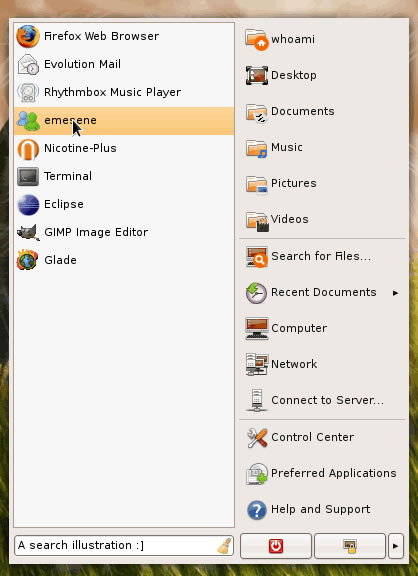Open Desktop folder icon
The image size is (418, 576).
click(257, 75)
